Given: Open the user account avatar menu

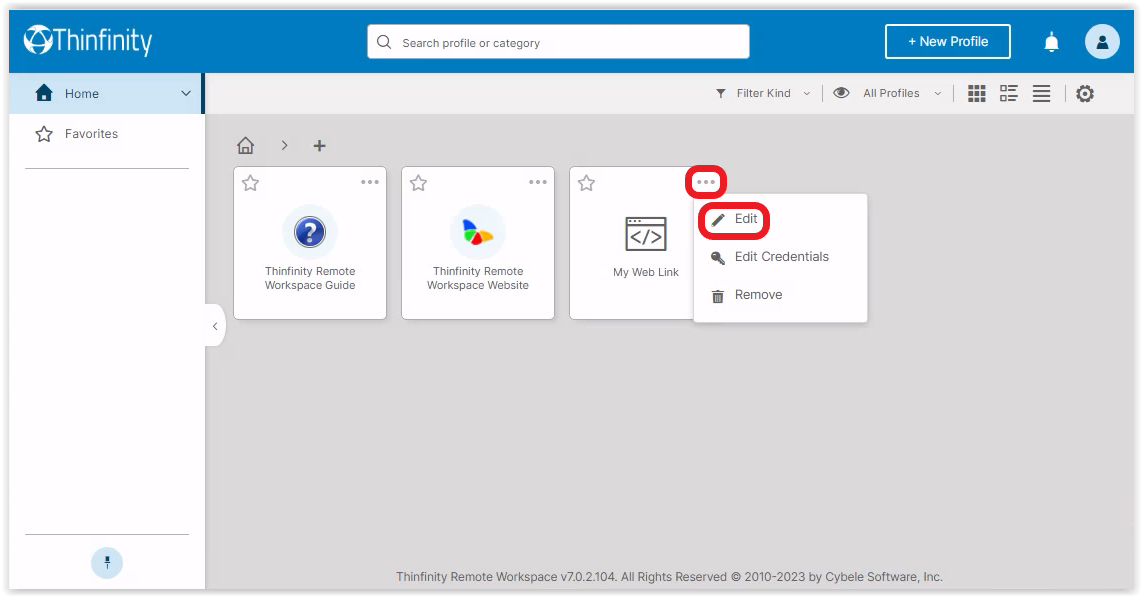Looking at the screenshot, I should tap(1102, 41).
